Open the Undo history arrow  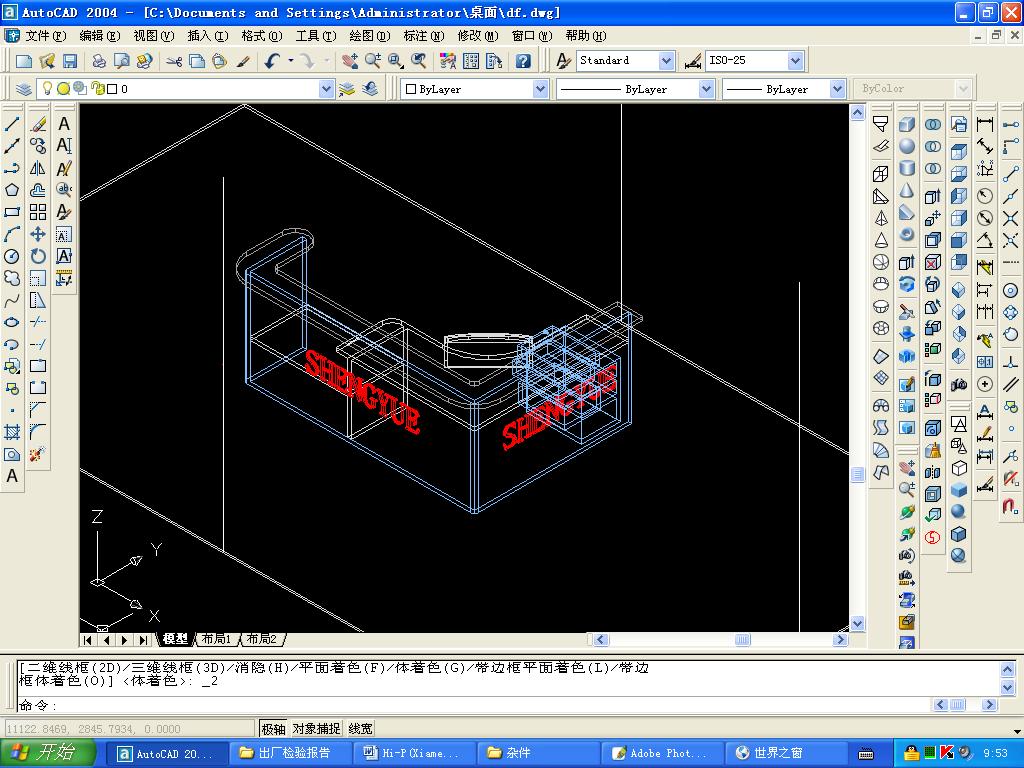[x=291, y=61]
